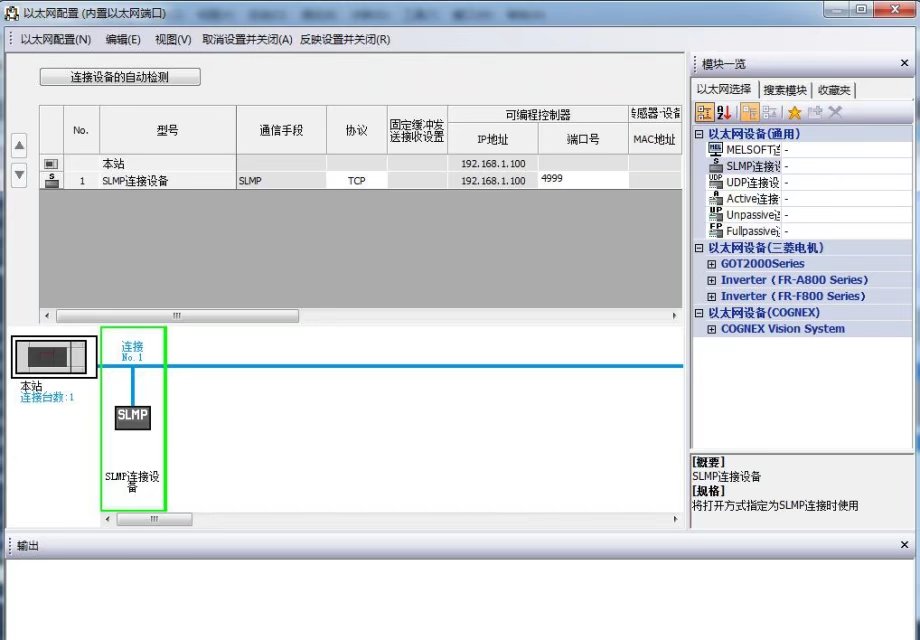Open the 编辑(E) menu
Viewport: 920px width, 640px height.
(x=123, y=40)
